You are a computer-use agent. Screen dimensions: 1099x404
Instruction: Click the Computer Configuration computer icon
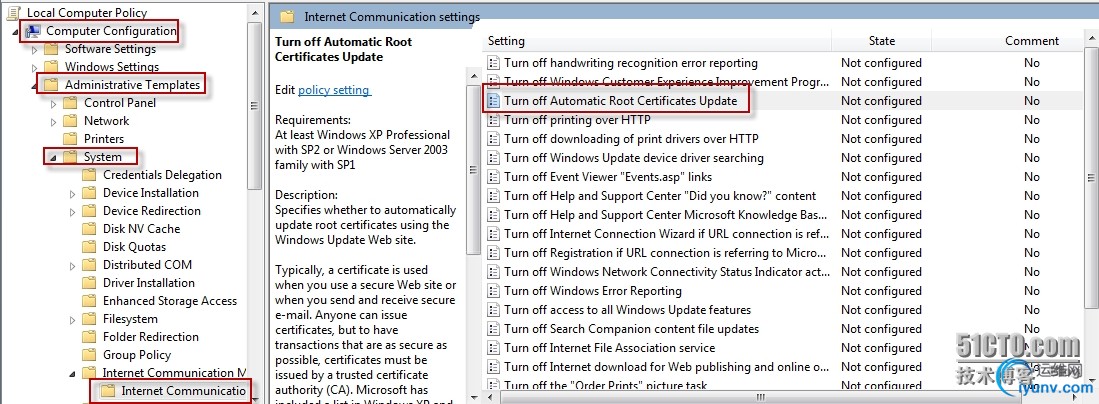(x=32, y=31)
